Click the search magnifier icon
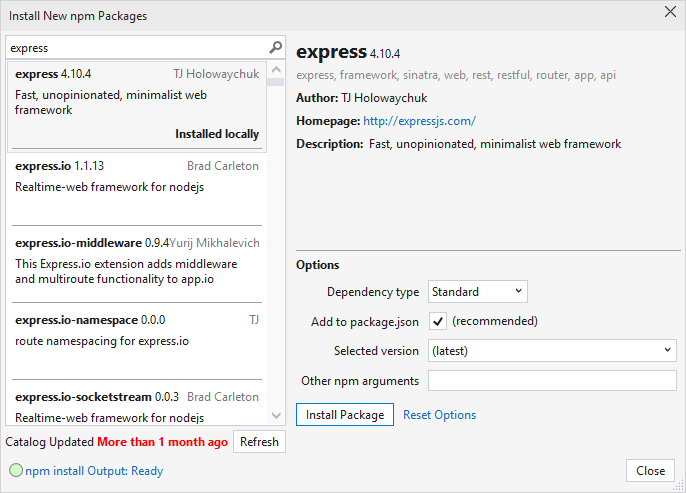Viewport: 686px width, 493px height. pos(276,48)
